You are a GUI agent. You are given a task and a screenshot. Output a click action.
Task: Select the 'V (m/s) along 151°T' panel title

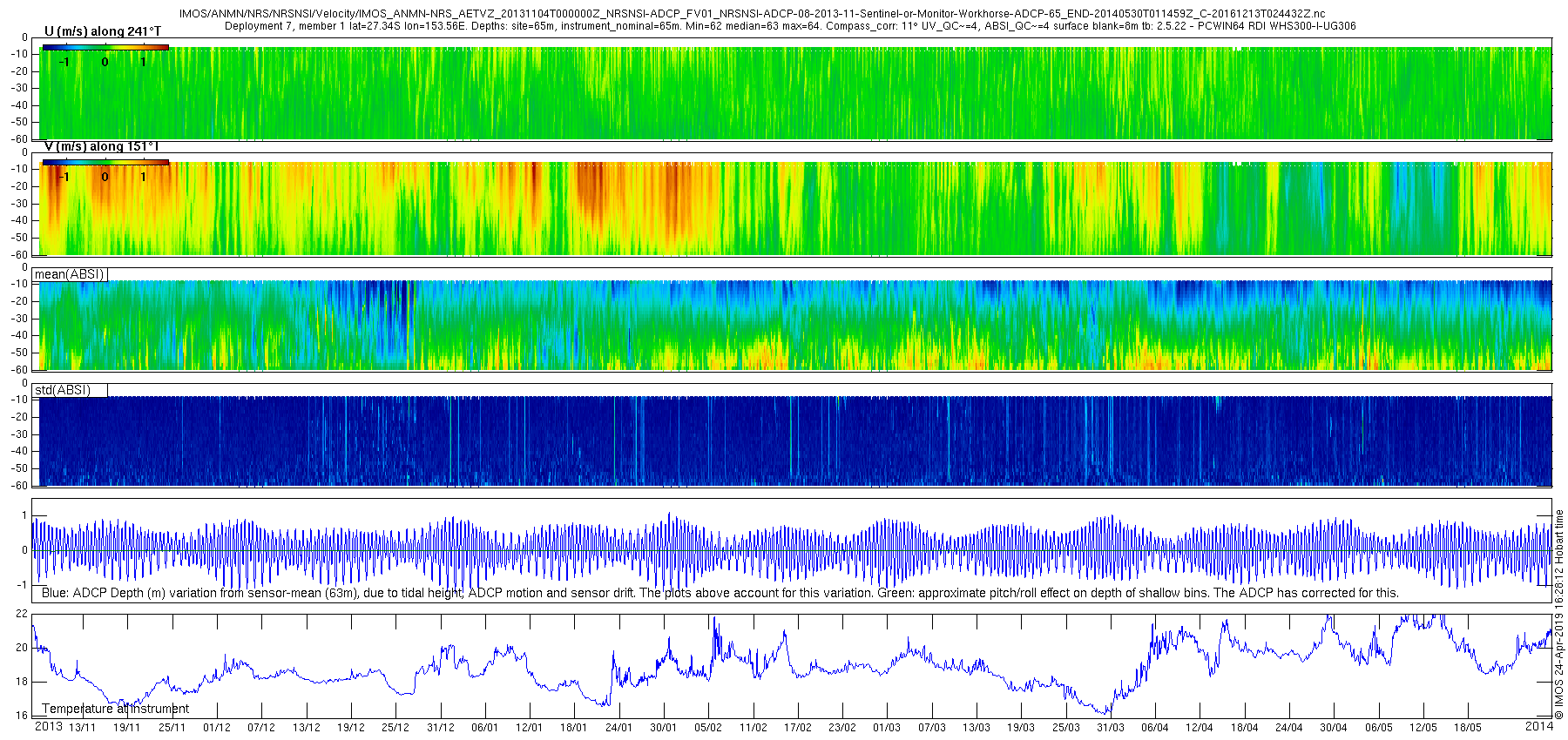point(103,146)
